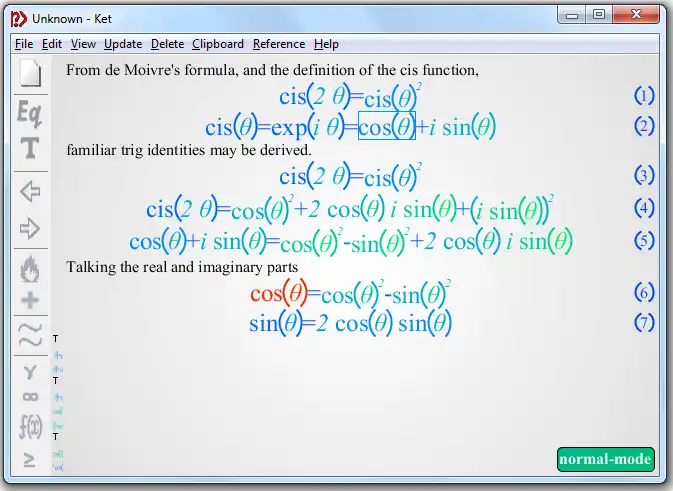Click the (i sin(θ))² term in equation 4
673x491 pixels.
(x=512, y=209)
